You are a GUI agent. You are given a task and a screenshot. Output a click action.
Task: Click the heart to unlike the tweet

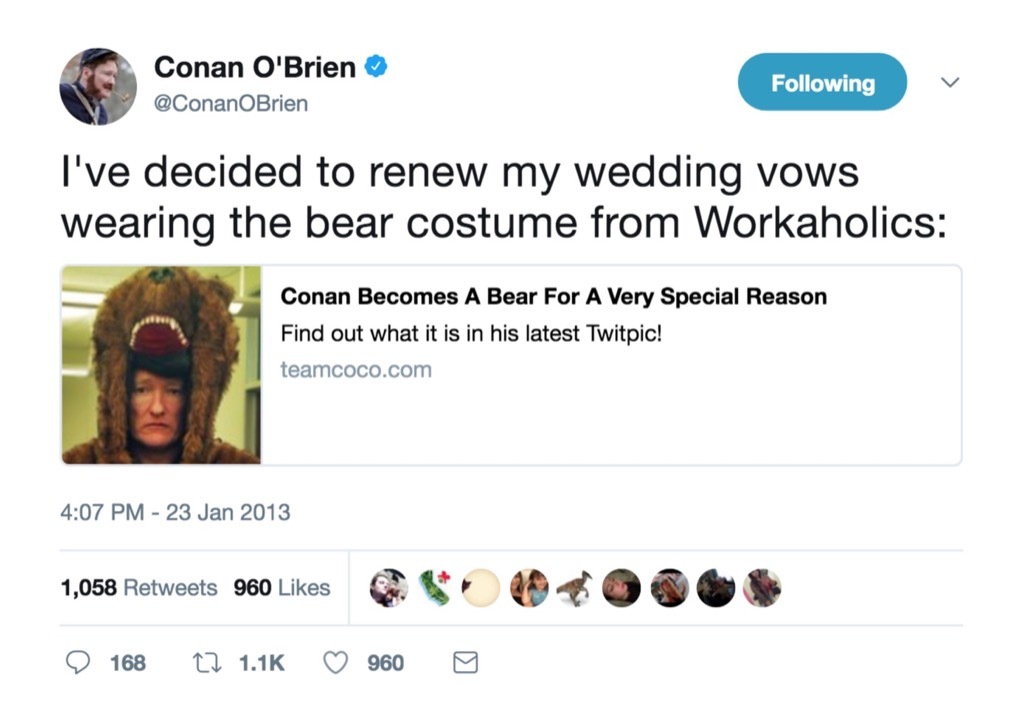pyautogui.click(x=334, y=662)
